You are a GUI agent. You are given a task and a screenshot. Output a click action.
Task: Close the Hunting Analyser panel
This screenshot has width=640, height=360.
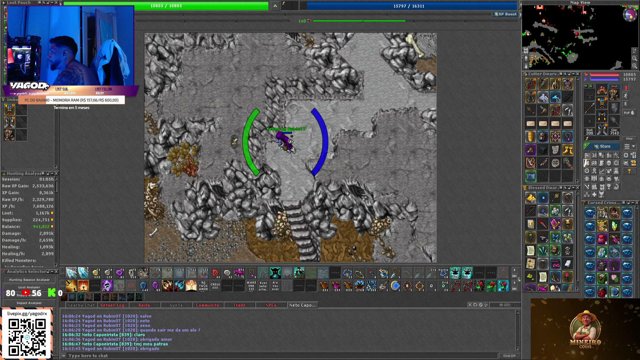(x=55, y=173)
